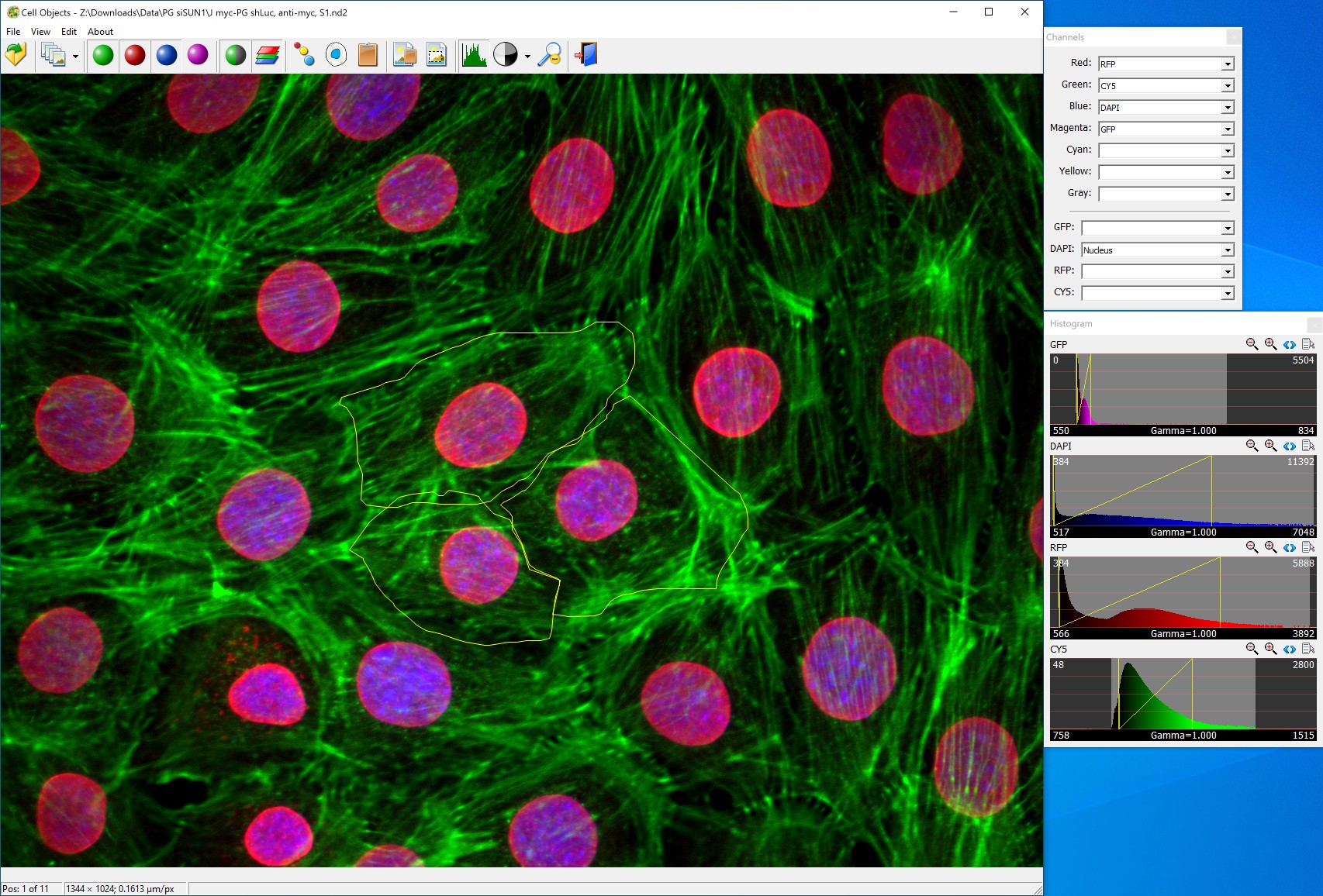This screenshot has height=896, width=1323.
Task: Open the Magenta channel dropdown showing GFP
Action: [x=1166, y=129]
